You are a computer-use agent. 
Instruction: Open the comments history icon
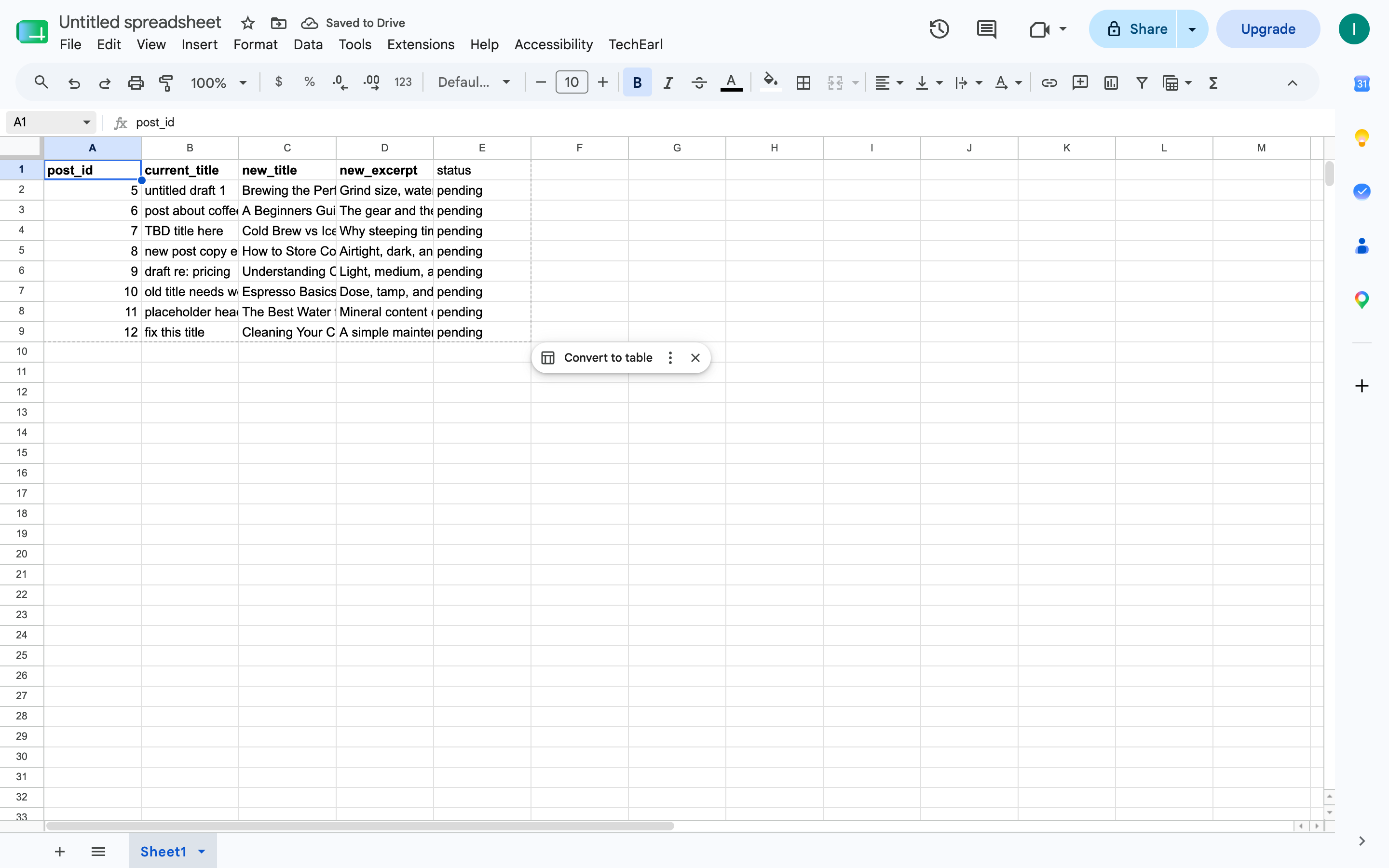[x=986, y=29]
